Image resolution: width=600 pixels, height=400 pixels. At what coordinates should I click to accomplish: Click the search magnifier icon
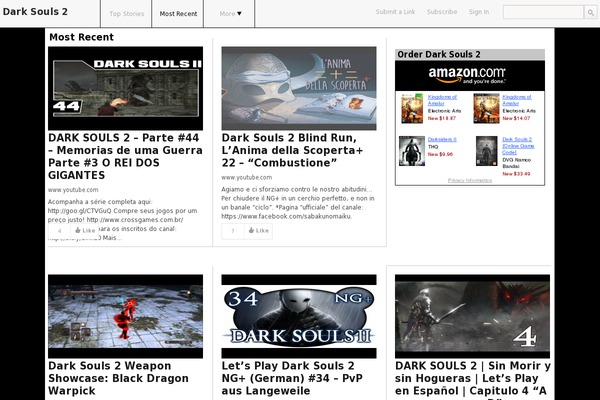[x=591, y=12]
